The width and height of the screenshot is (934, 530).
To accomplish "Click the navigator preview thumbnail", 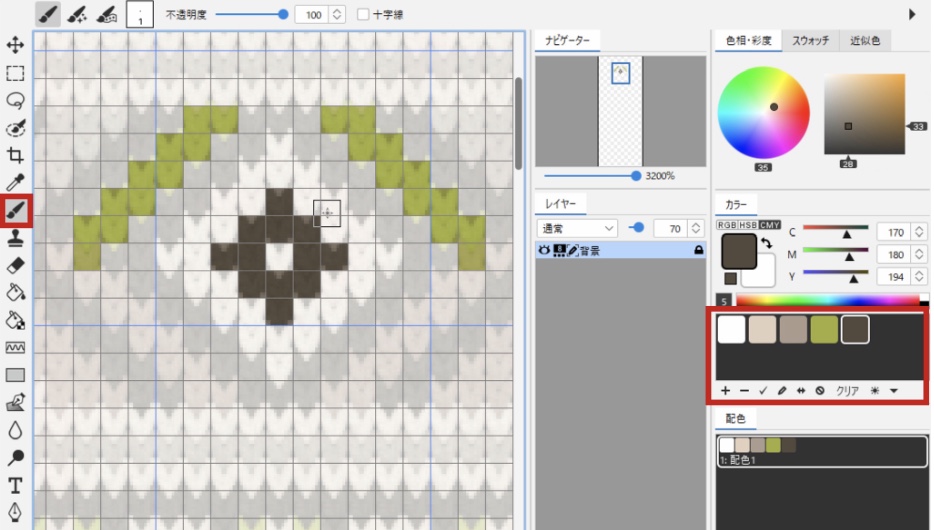I will point(620,111).
